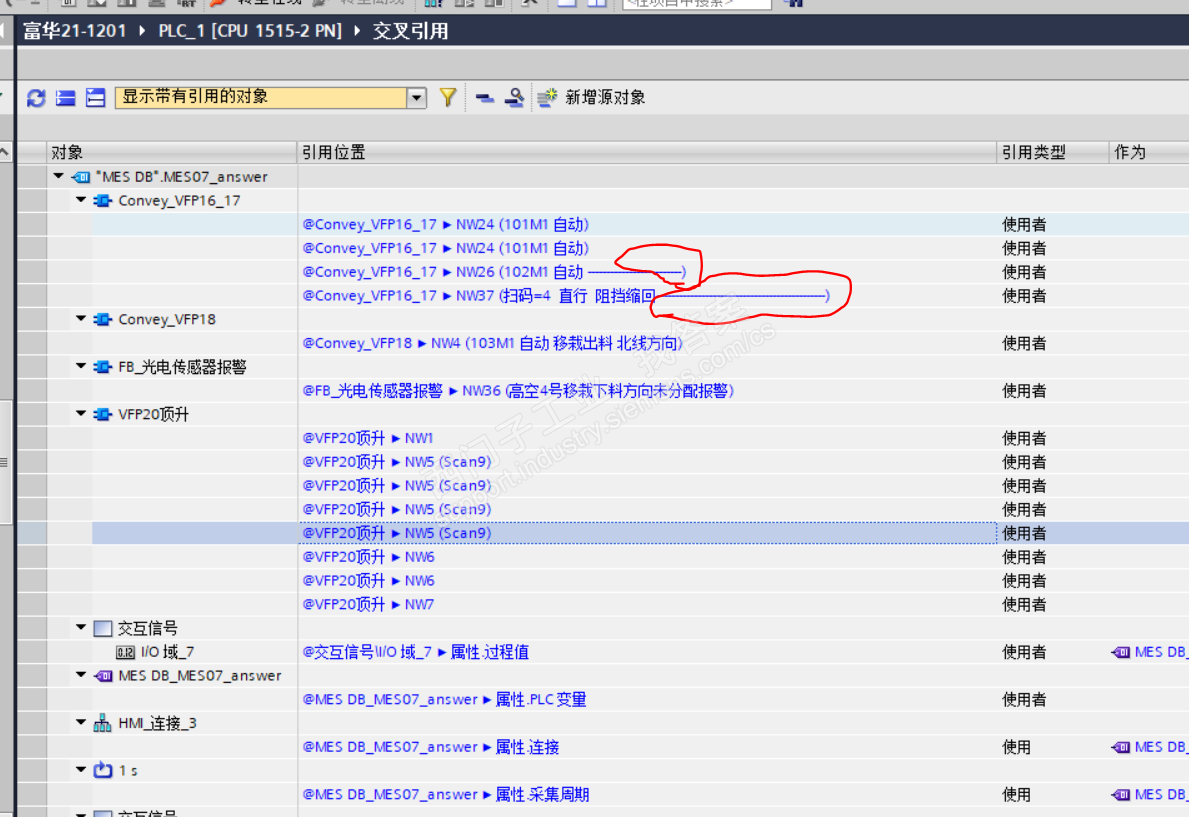Select the HMI_连接_3 tree item
Screen dimensions: 1189x817
point(157,723)
